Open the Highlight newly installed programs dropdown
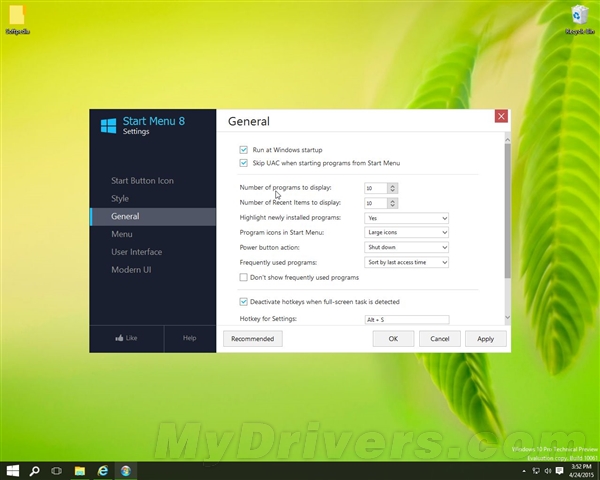600x480 pixels. point(406,218)
